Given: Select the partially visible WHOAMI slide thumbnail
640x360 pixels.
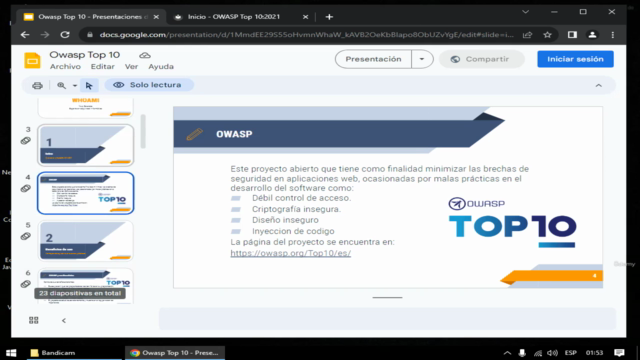Looking at the screenshot, I should pyautogui.click(x=86, y=107).
